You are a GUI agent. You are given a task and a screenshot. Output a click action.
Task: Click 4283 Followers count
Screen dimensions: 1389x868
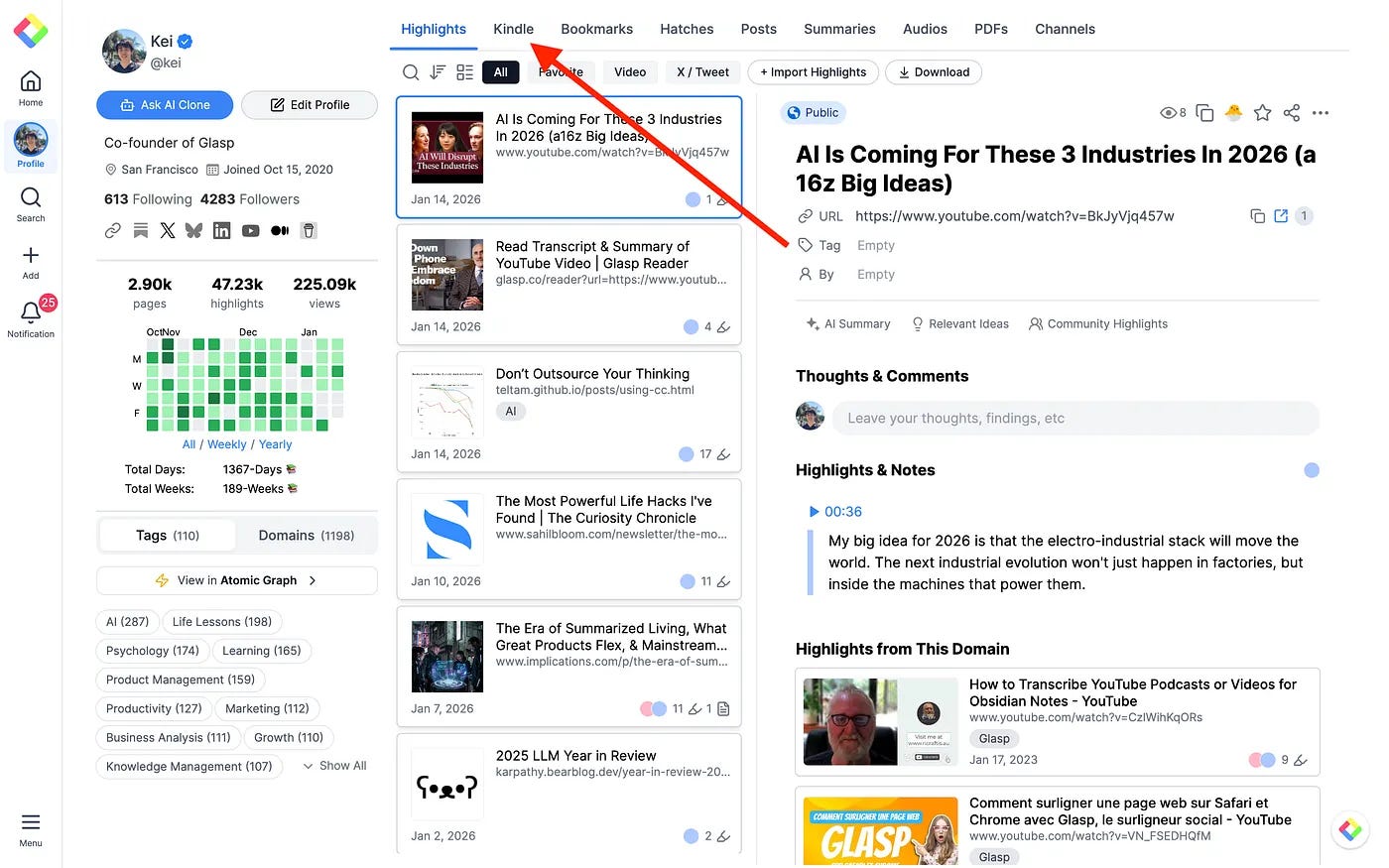249,199
